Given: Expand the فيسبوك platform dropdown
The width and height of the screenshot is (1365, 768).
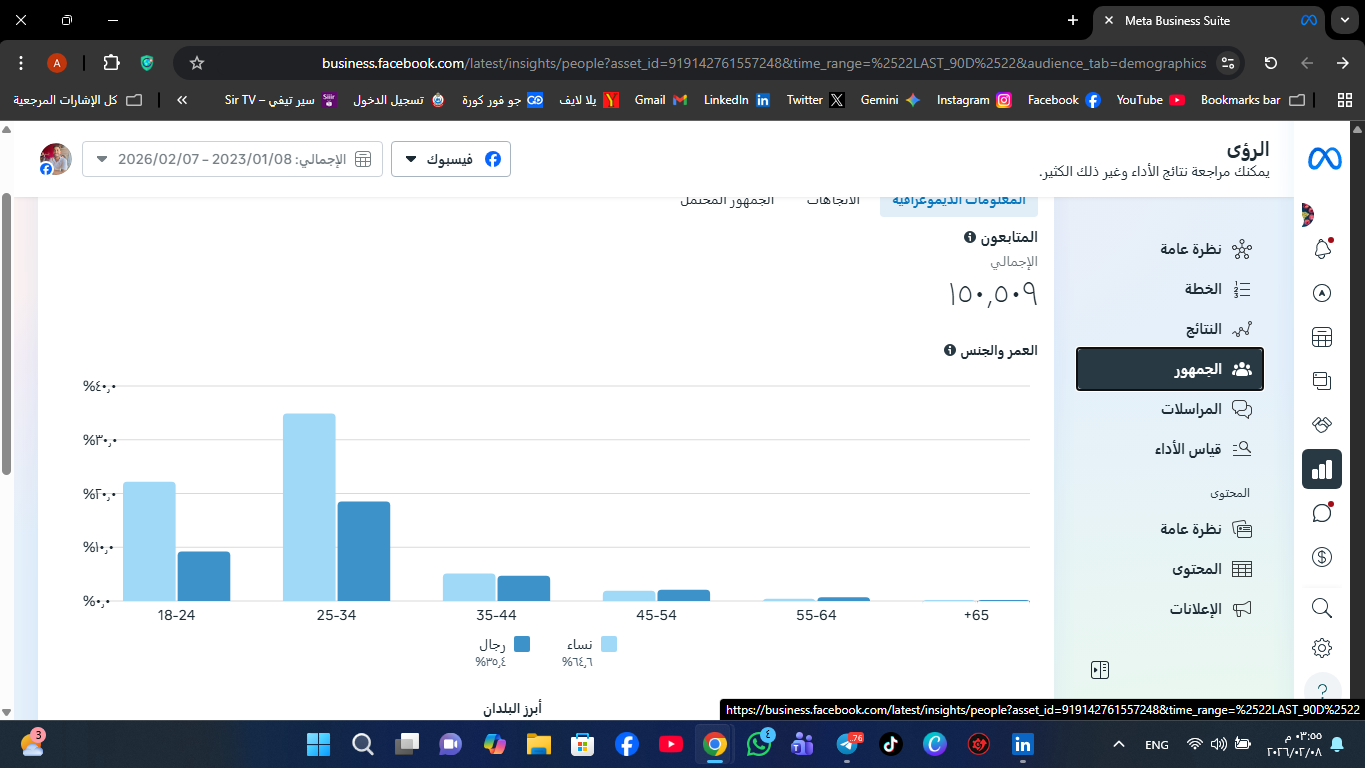Looking at the screenshot, I should (x=451, y=159).
